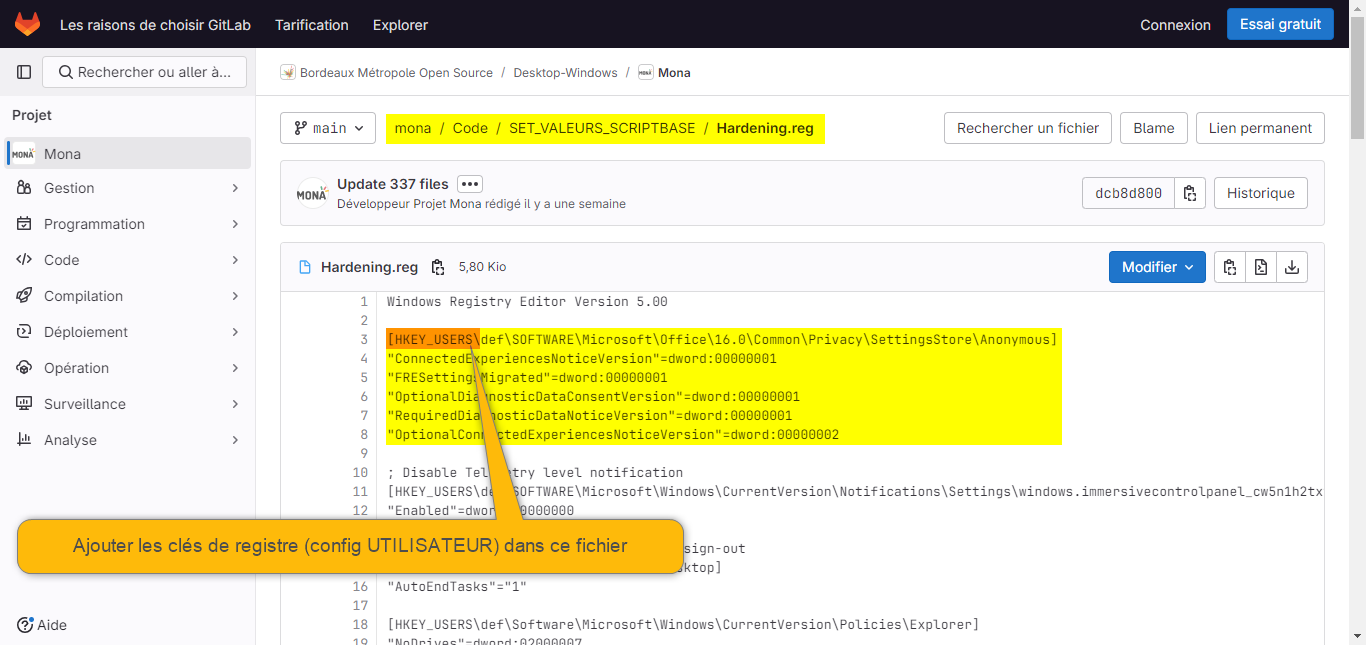Click the Blame button
The image size is (1366, 645).
[x=1154, y=128]
